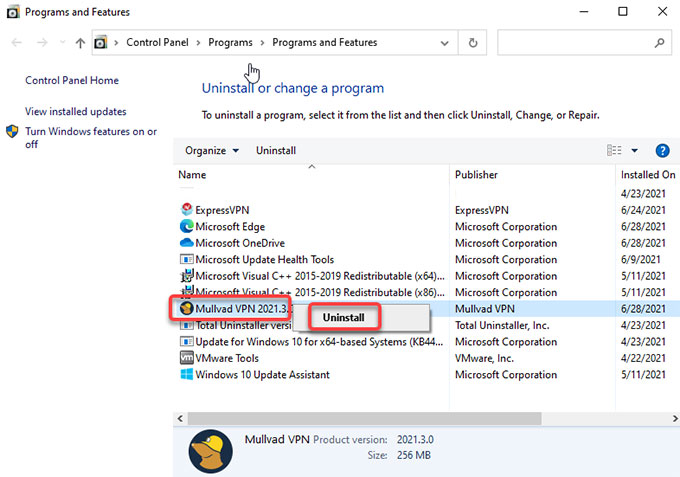Click the shield icon beside Windows features

pos(12,131)
